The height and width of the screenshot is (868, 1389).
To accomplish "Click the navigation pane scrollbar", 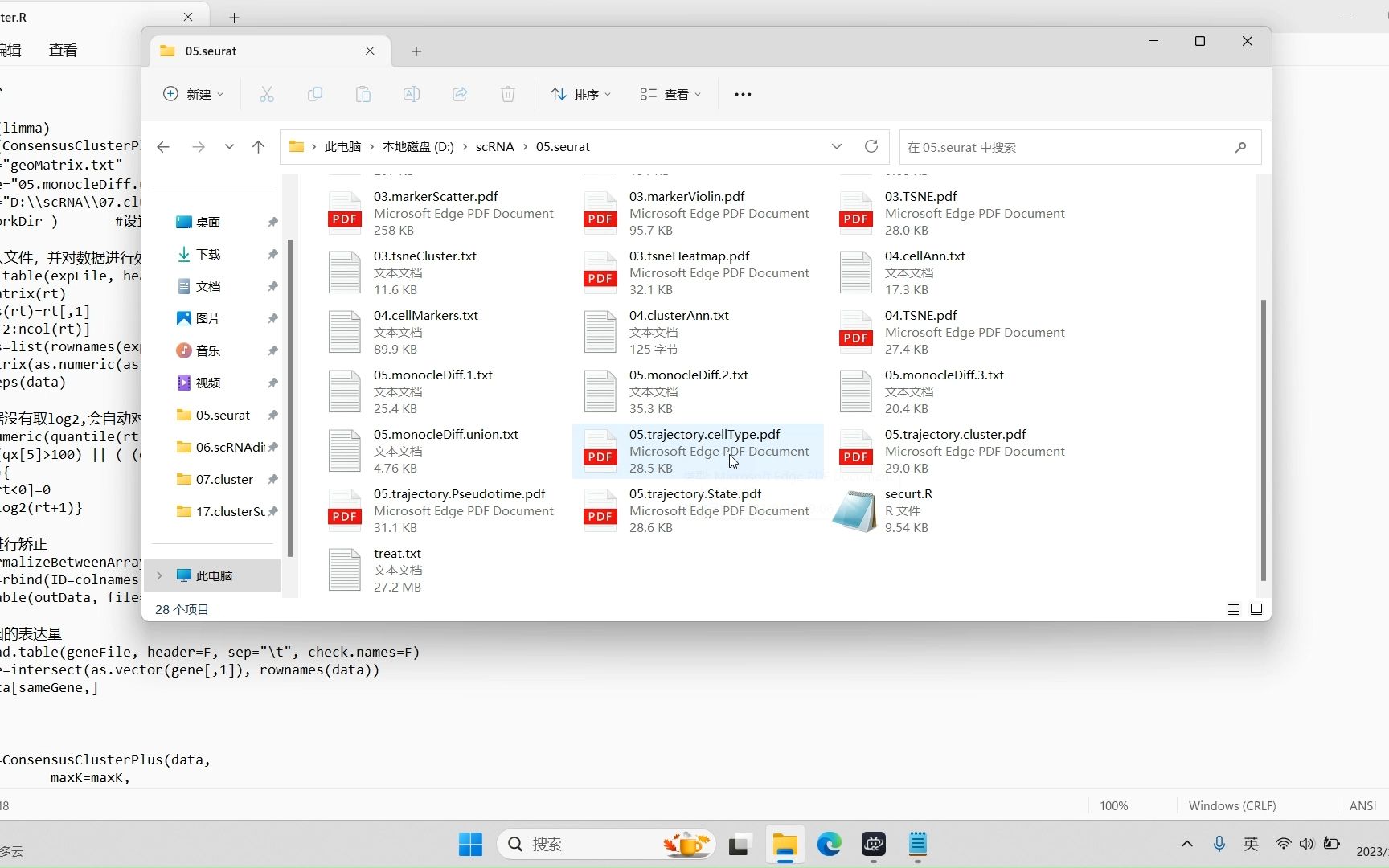I will click(289, 398).
